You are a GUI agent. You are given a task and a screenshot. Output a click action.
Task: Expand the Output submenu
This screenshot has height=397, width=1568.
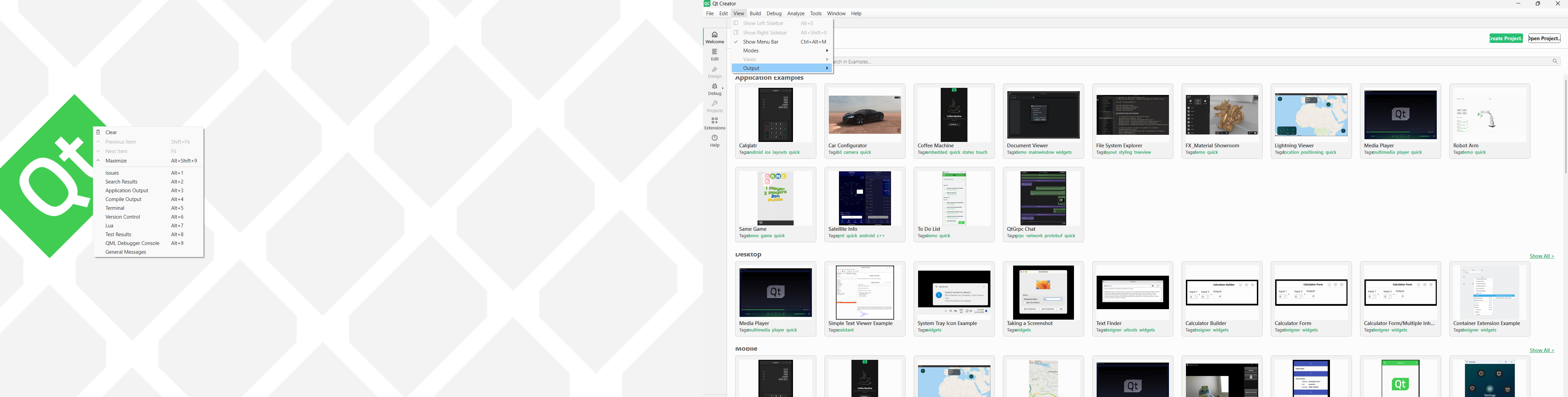click(x=782, y=68)
